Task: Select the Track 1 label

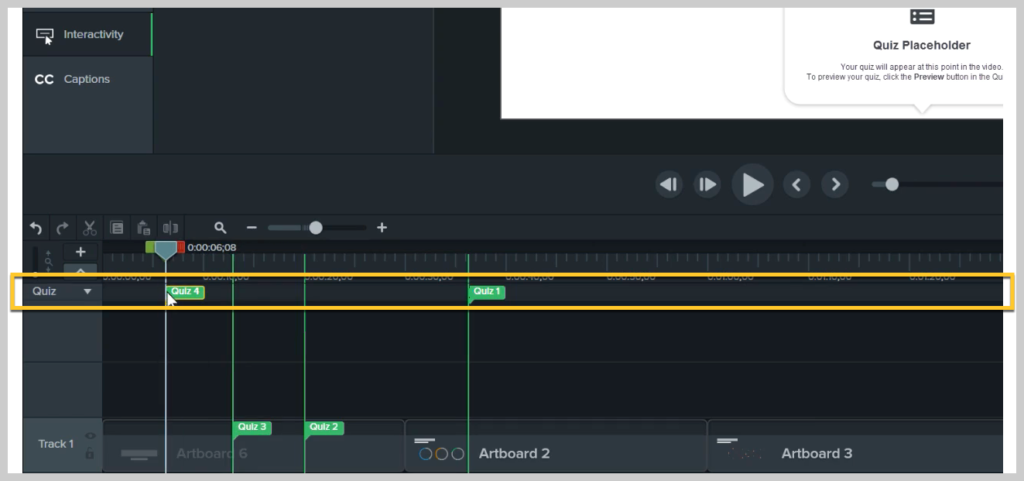Action: (x=56, y=444)
